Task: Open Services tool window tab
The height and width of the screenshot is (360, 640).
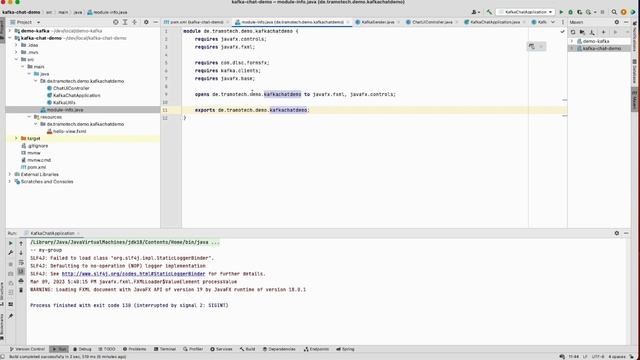Action: coord(221,349)
